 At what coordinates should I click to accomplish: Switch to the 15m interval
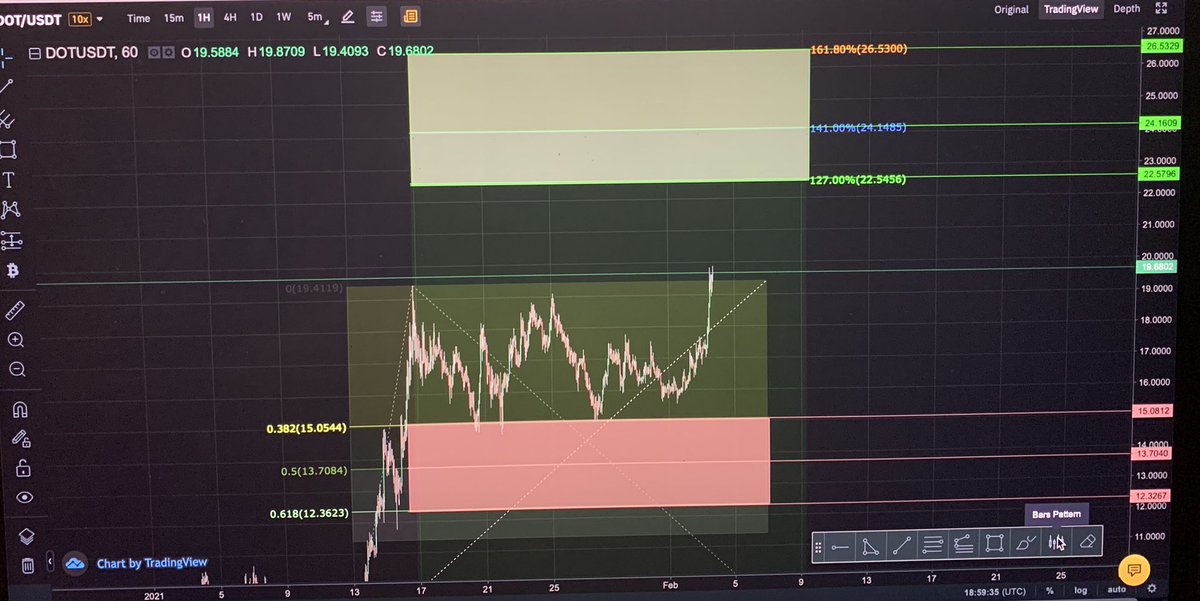point(173,18)
